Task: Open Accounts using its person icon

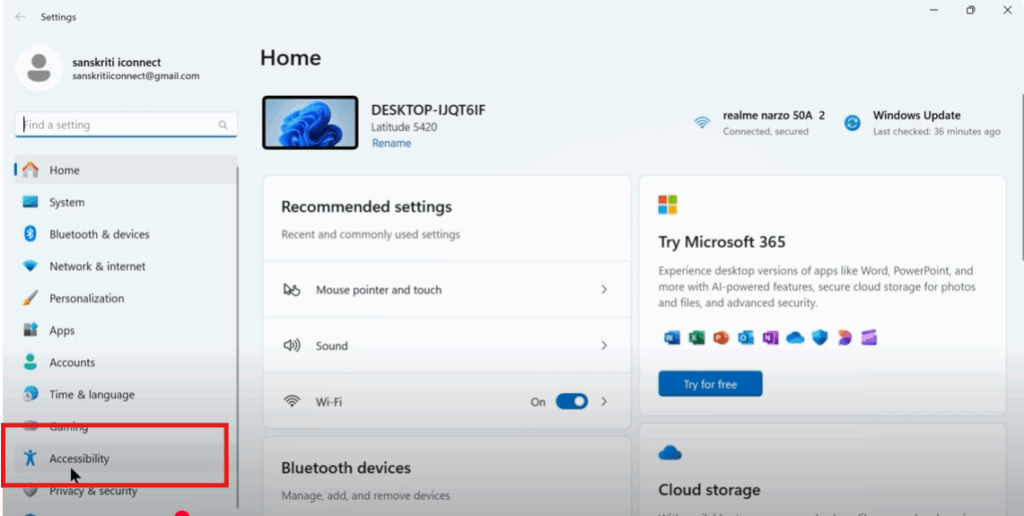Action: pos(30,362)
